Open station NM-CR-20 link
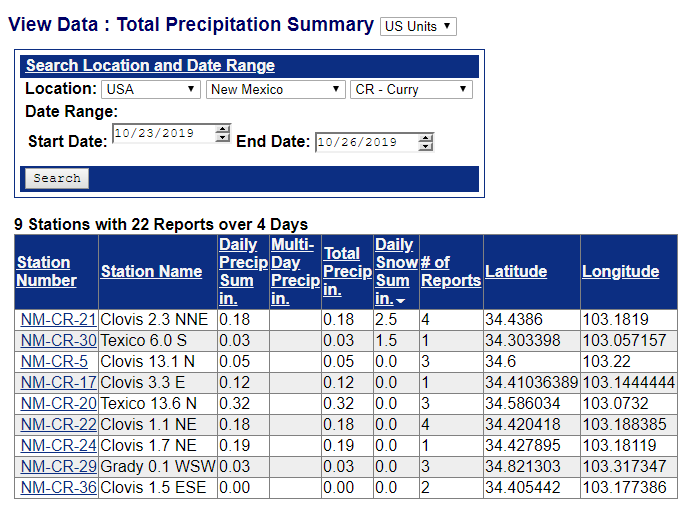Image resolution: width=698 pixels, height=518 pixels. 58,403
